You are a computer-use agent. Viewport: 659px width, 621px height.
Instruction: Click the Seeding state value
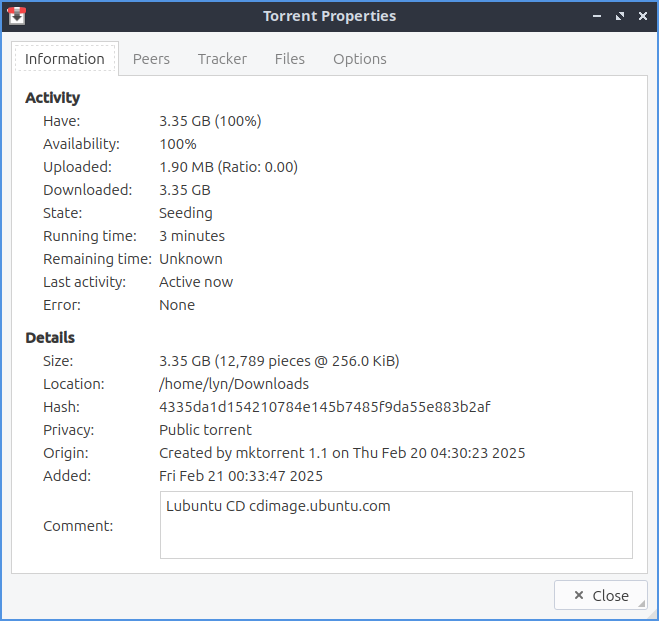tap(186, 213)
